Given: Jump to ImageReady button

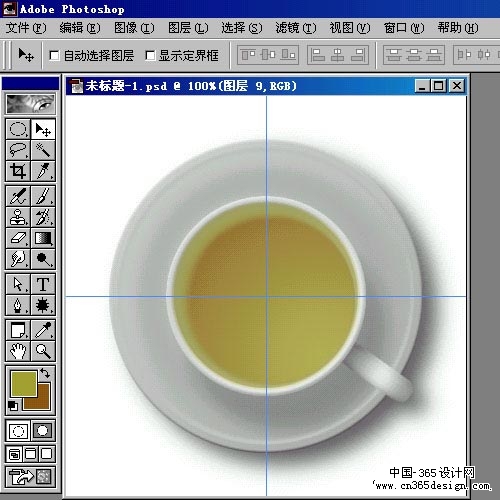Looking at the screenshot, I should 30,476.
